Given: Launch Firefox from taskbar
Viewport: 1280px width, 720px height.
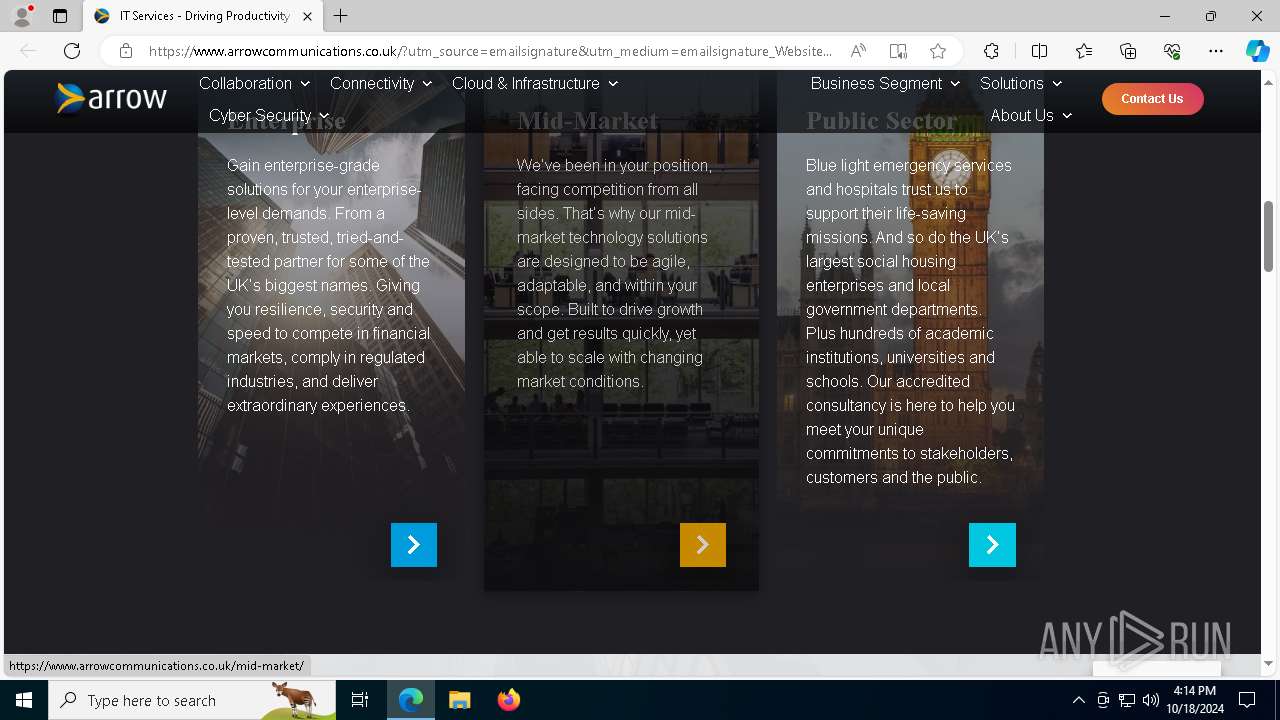Looking at the screenshot, I should coord(509,700).
